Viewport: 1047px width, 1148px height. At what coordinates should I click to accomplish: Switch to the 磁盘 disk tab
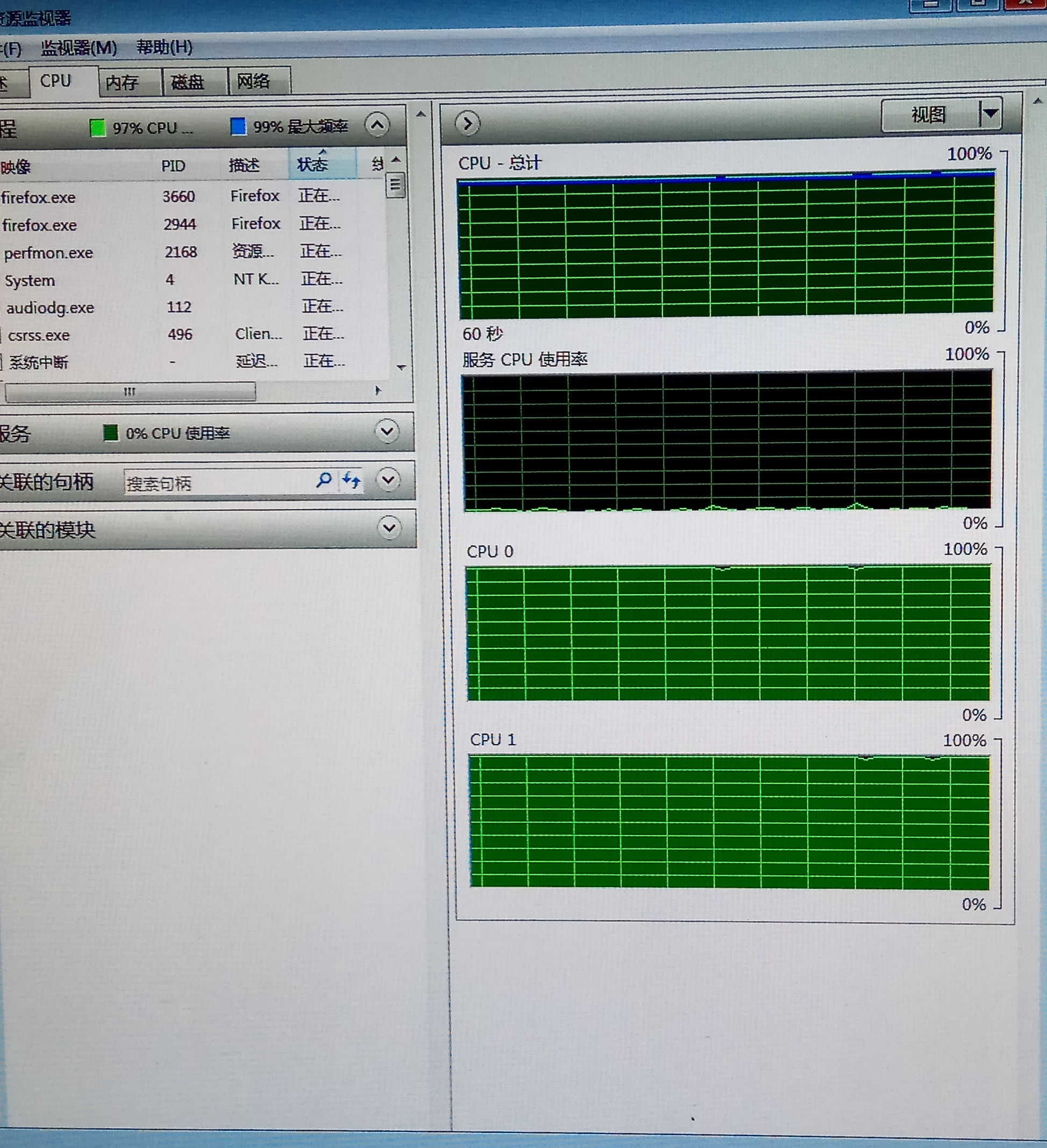(x=188, y=82)
